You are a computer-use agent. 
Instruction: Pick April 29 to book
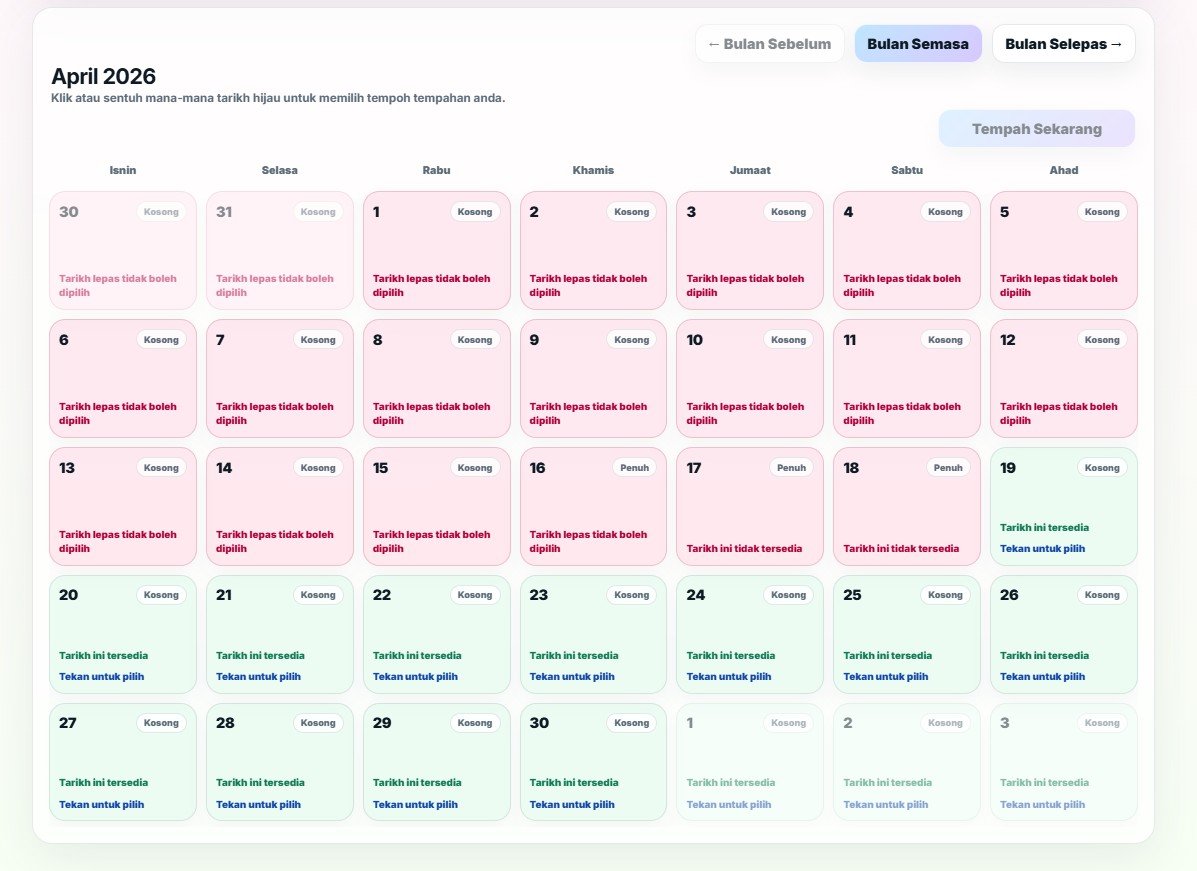click(x=436, y=762)
